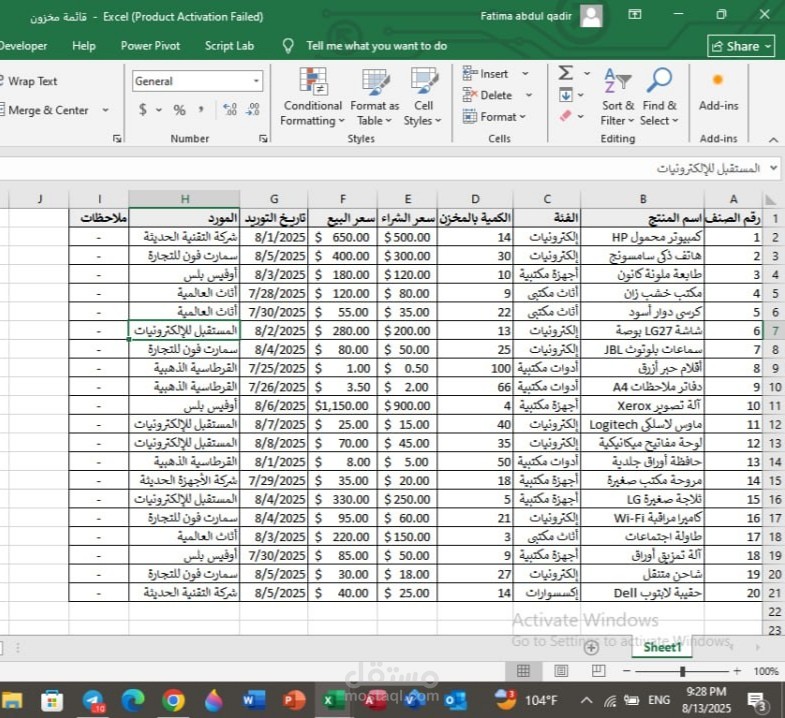Click Decrease Decimal icon
Screen dimensions: 785x718
point(253,109)
